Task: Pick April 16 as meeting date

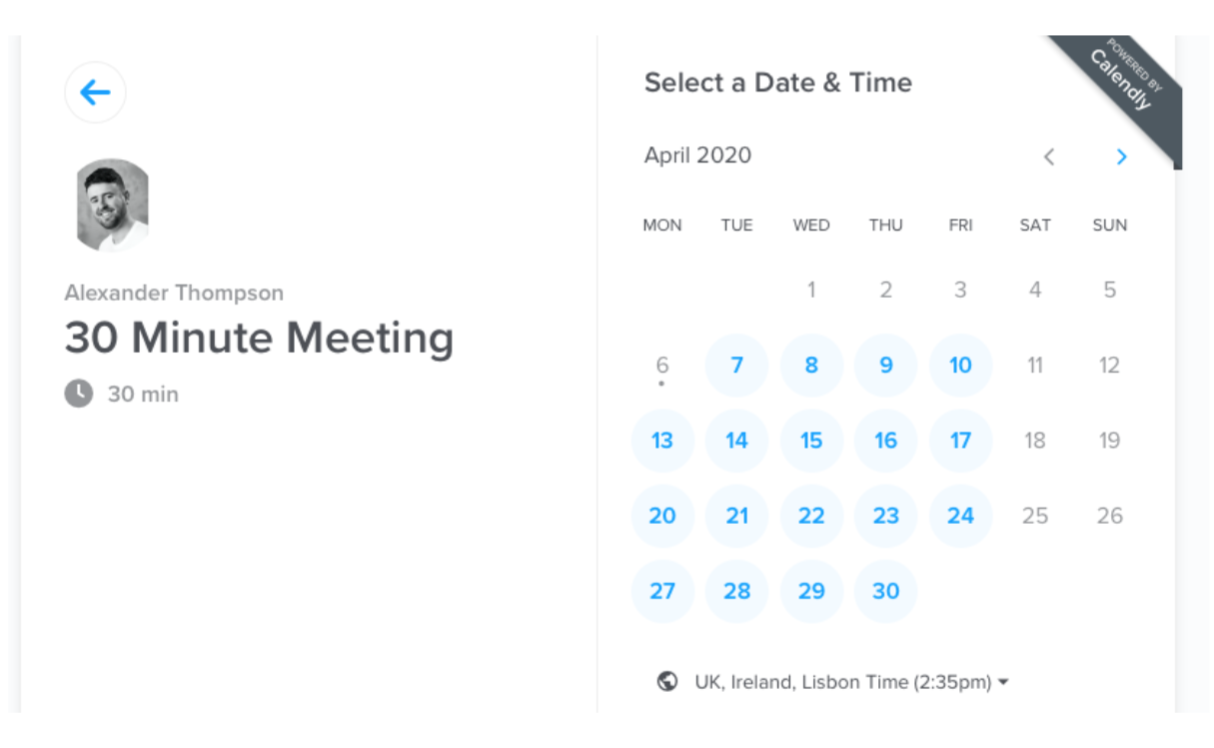Action: 886,441
